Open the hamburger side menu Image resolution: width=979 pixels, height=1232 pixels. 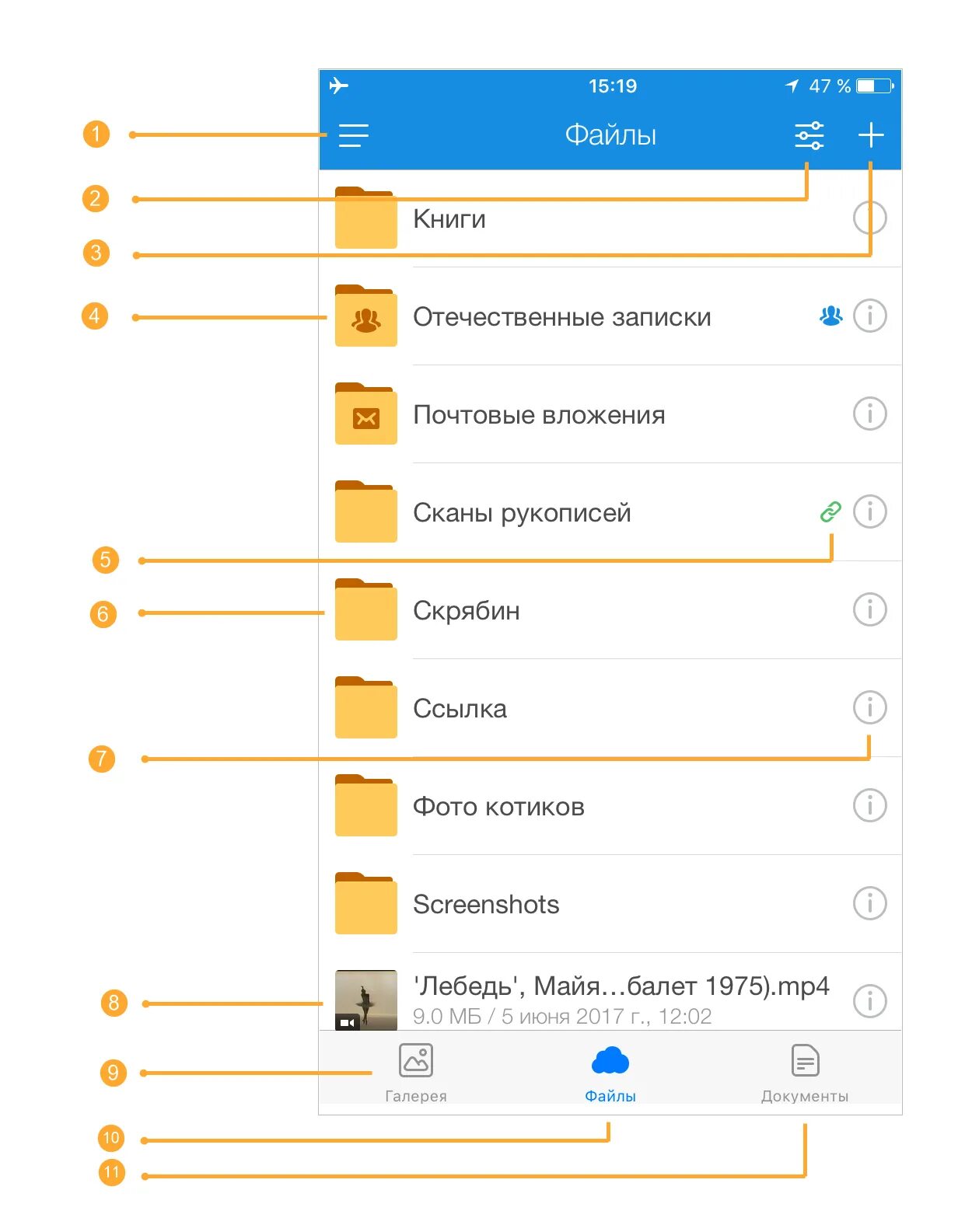tap(353, 135)
